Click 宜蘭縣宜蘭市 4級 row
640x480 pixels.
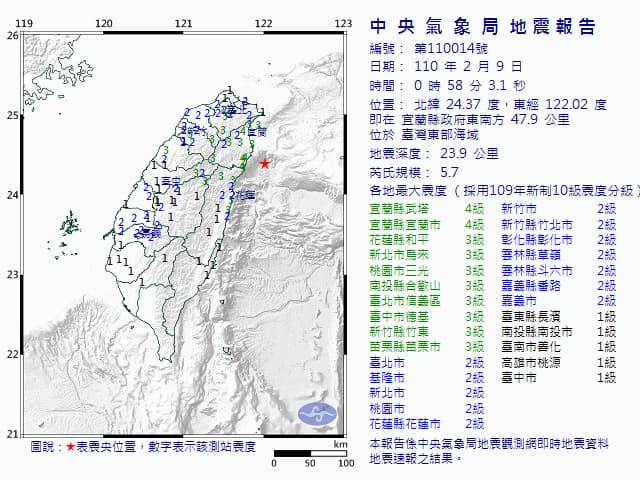click(427, 224)
